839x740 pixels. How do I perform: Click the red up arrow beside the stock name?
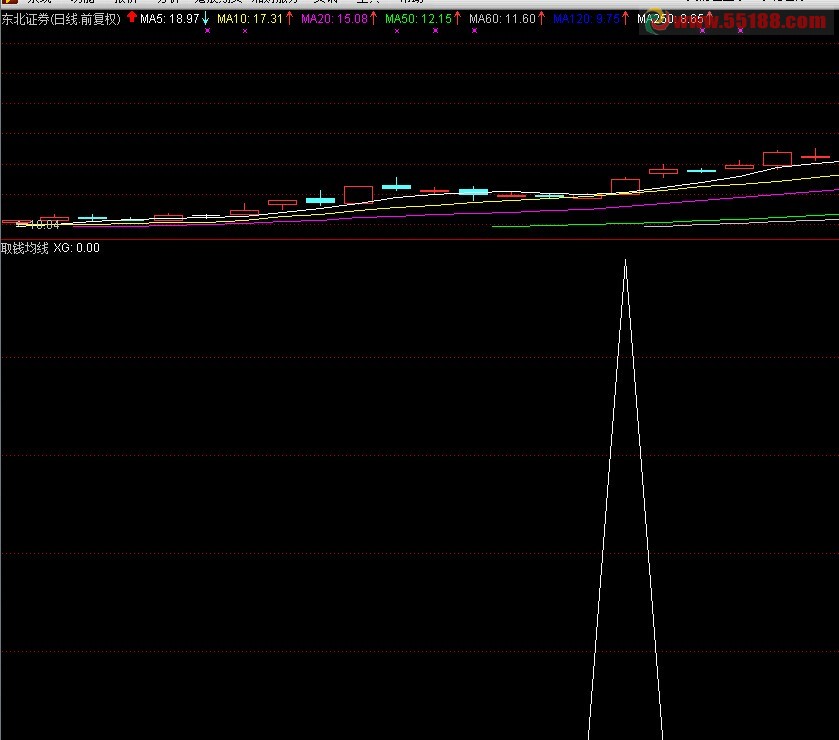point(132,17)
